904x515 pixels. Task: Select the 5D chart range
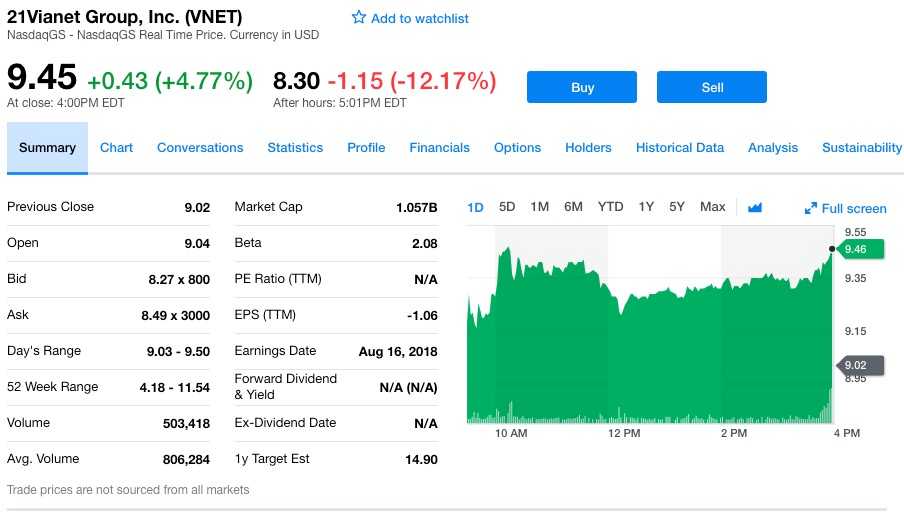click(x=507, y=206)
